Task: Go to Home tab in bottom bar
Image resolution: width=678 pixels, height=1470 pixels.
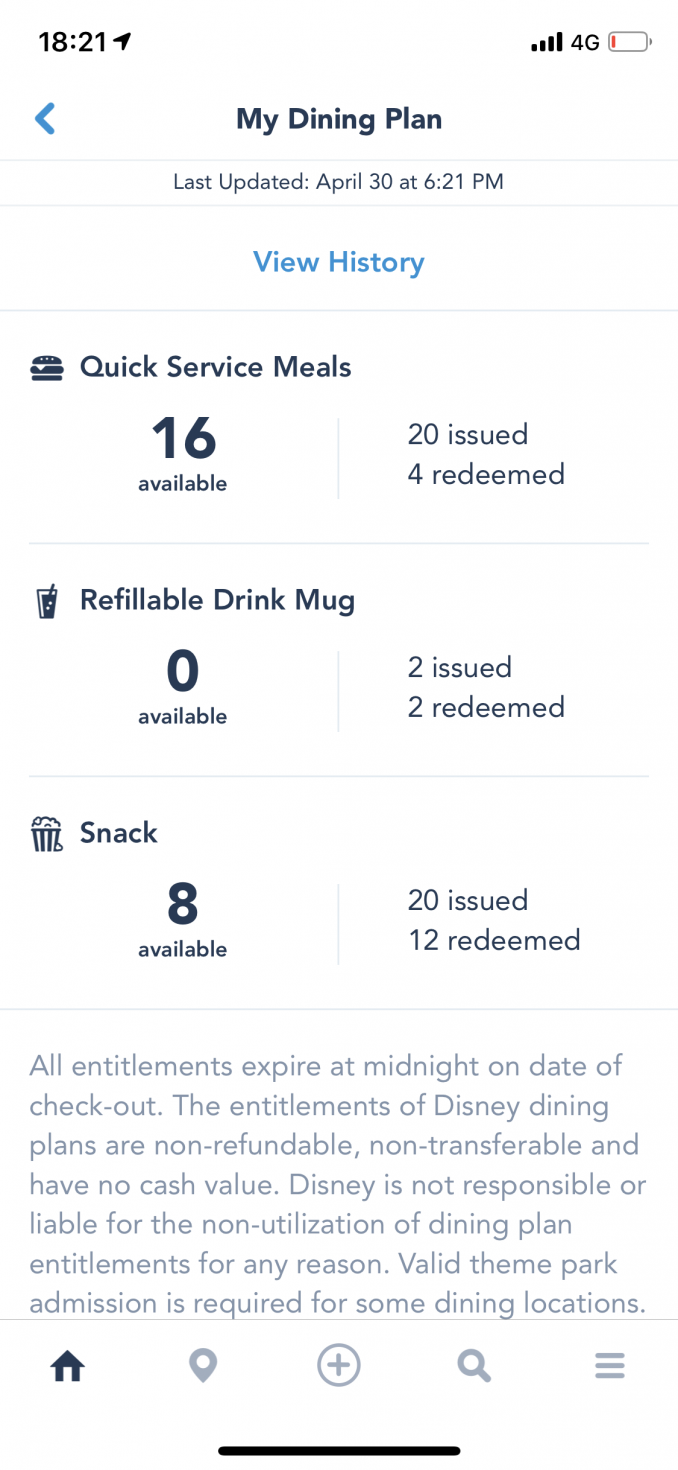Action: click(x=67, y=1366)
